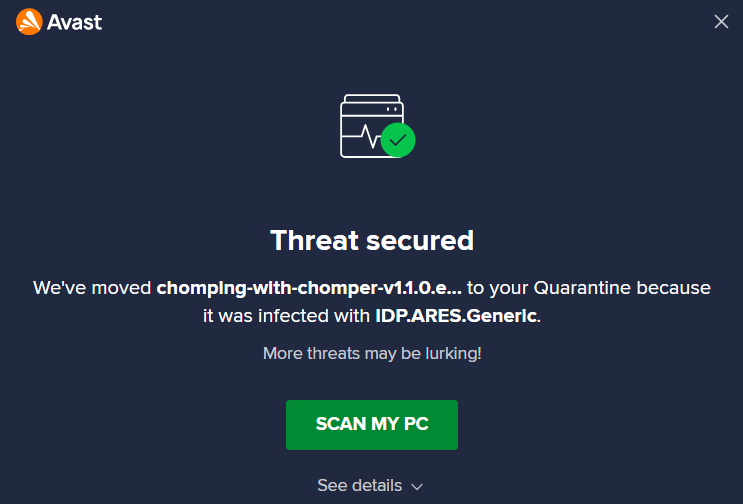Viewport: 743px width, 504px height.
Task: Click the Threat secured heading
Action: [371, 240]
